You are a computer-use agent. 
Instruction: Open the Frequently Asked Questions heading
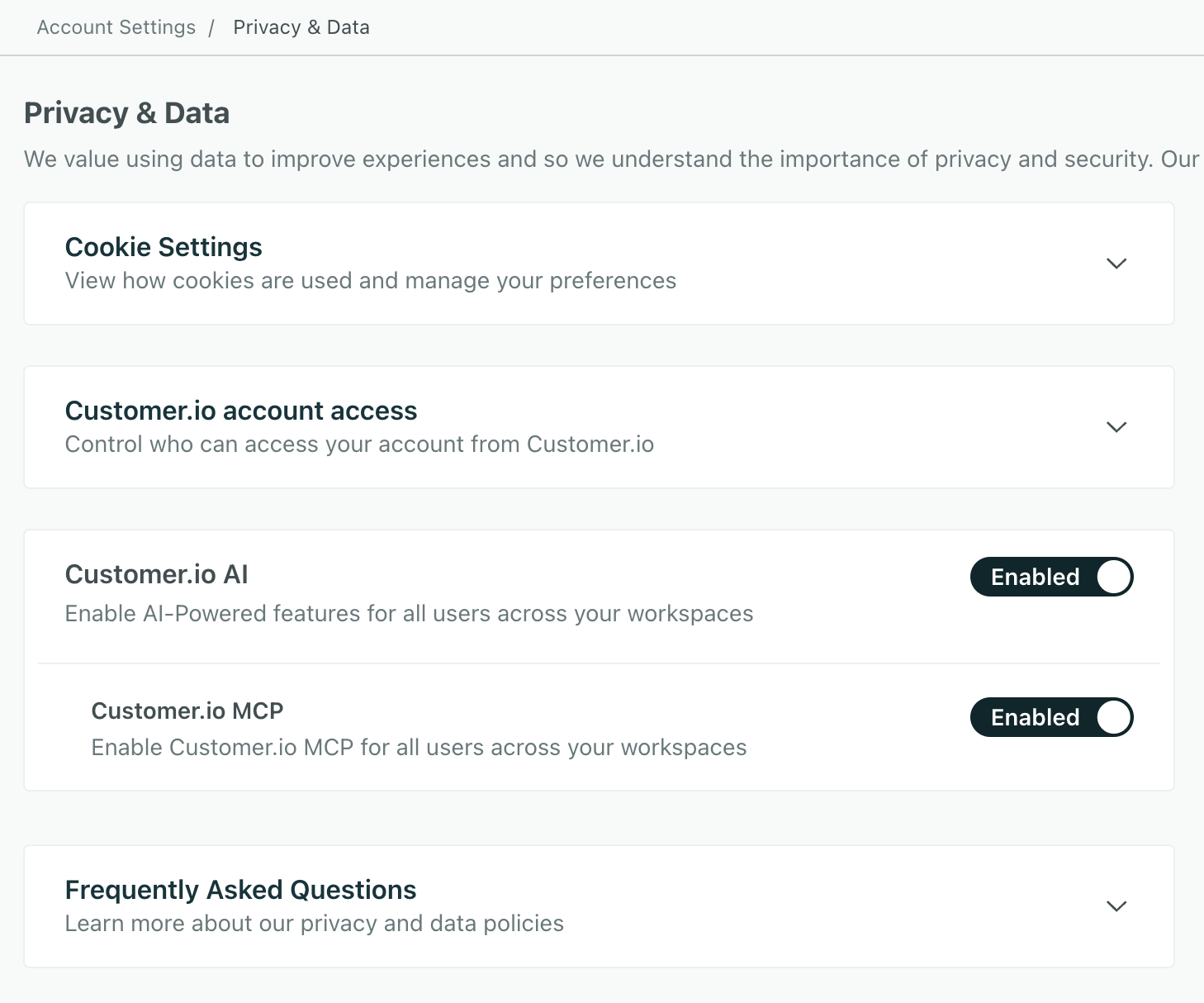click(240, 889)
